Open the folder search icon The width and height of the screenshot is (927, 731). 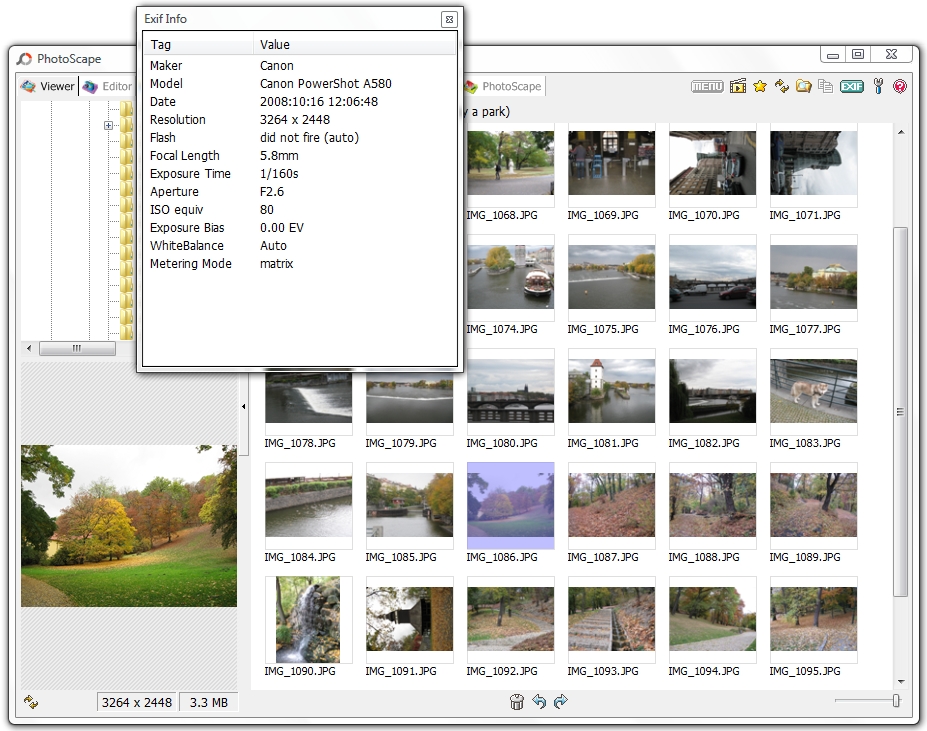[803, 86]
